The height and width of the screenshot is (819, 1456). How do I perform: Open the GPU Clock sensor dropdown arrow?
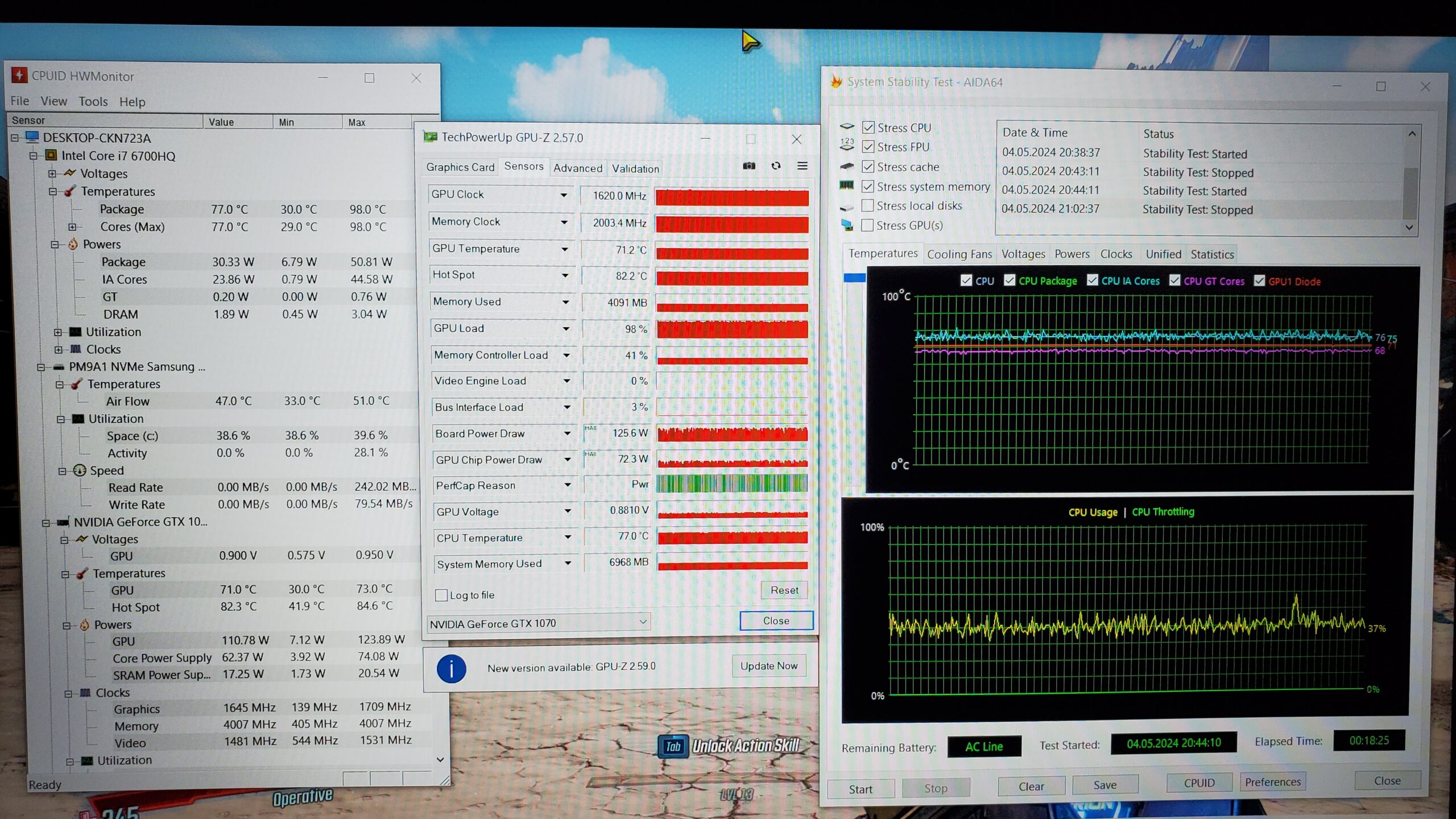563,195
